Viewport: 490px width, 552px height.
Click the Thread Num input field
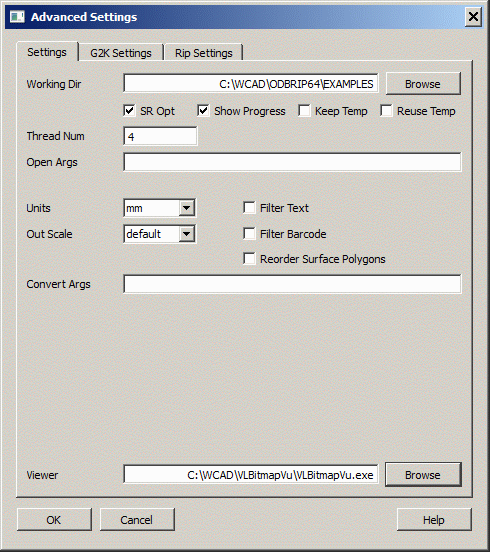pyautogui.click(x=160, y=136)
